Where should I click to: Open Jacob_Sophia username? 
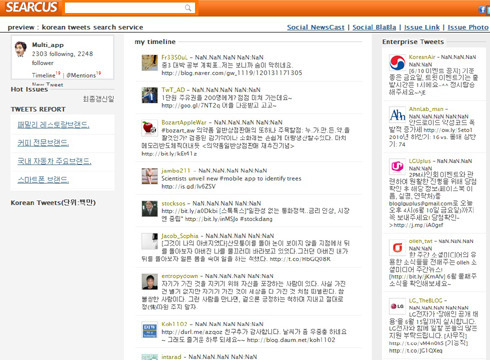(x=180, y=236)
